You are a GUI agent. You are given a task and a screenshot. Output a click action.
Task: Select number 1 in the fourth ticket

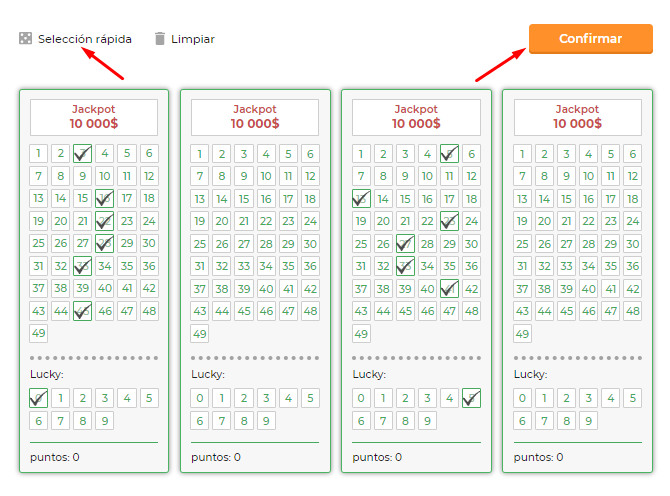coord(522,154)
